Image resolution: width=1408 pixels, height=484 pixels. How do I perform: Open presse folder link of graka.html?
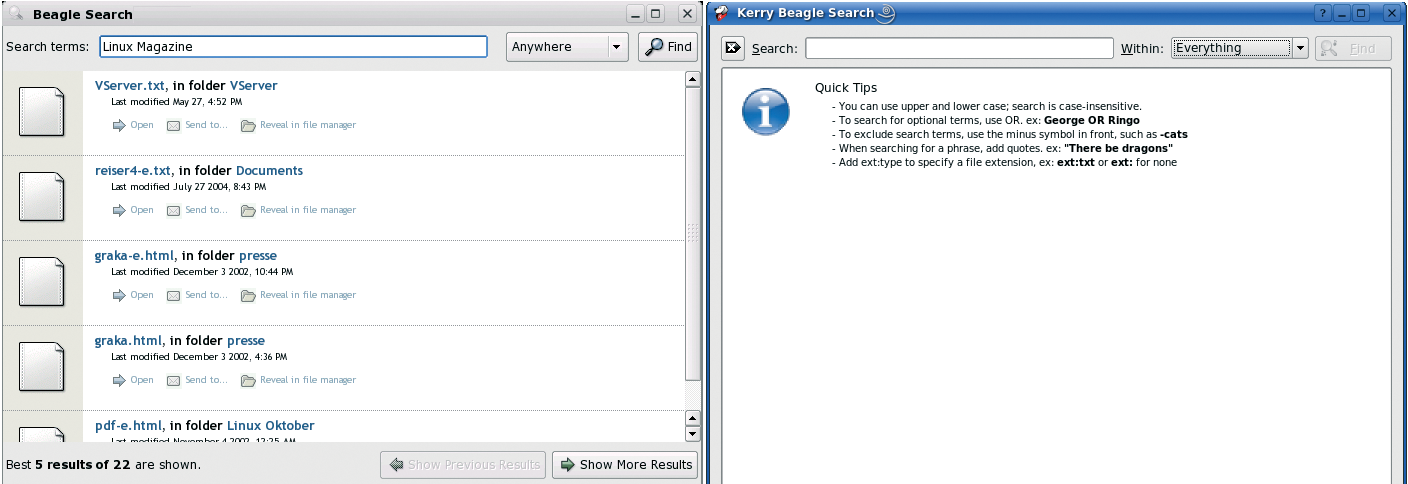coord(246,341)
